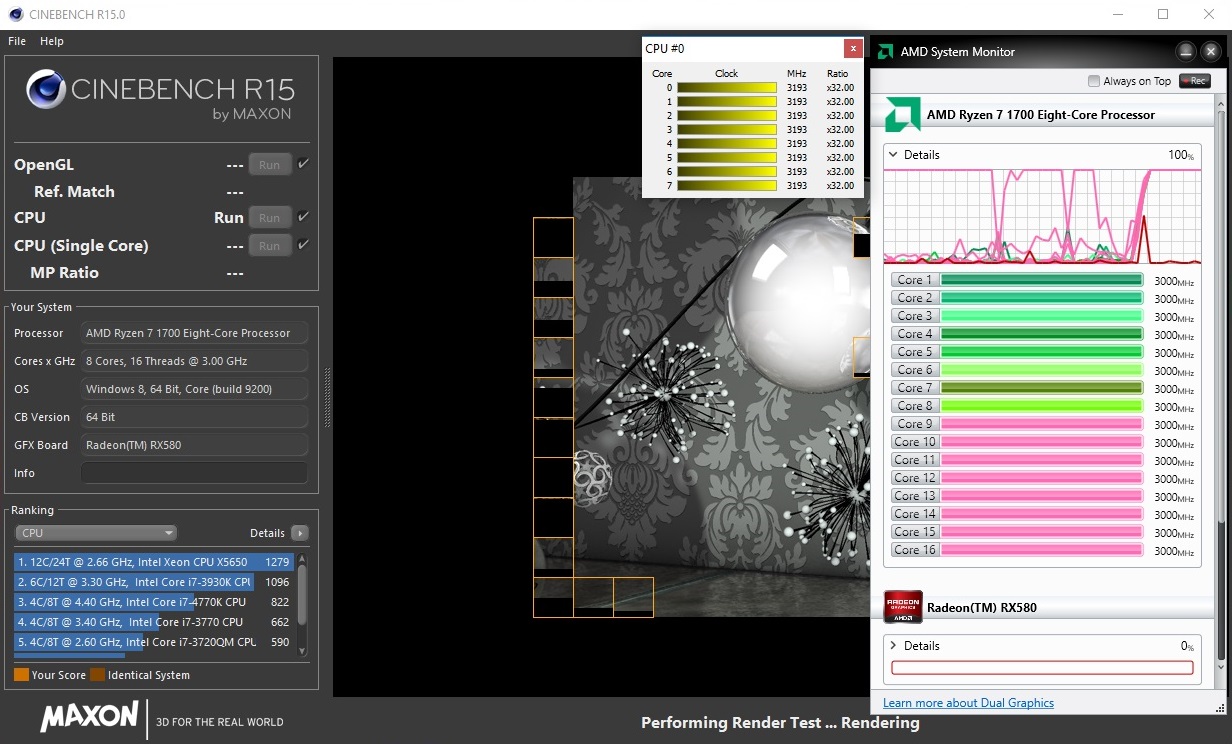Expand the Radeon RX580 Details section

tap(894, 646)
